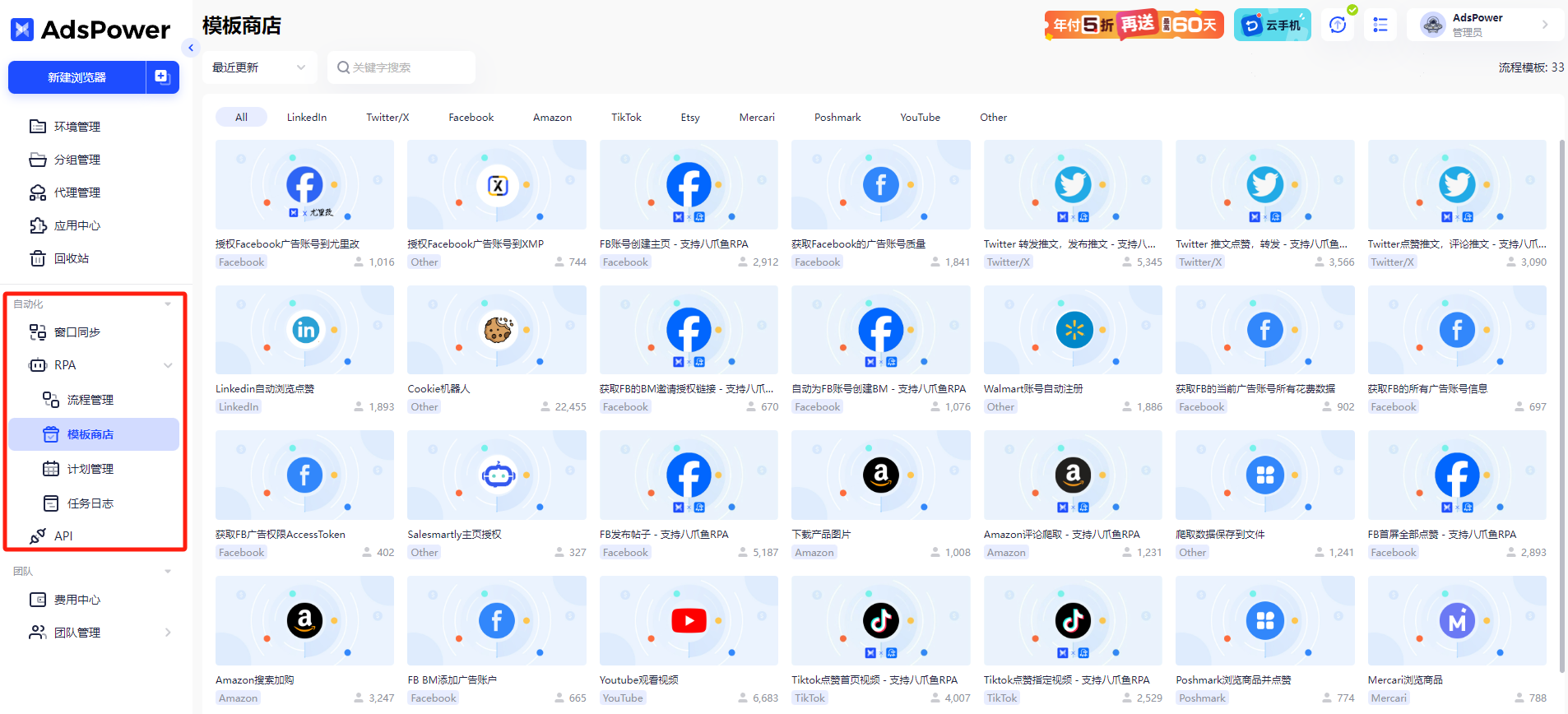Focus the 关键字搜索 search field

coord(401,67)
